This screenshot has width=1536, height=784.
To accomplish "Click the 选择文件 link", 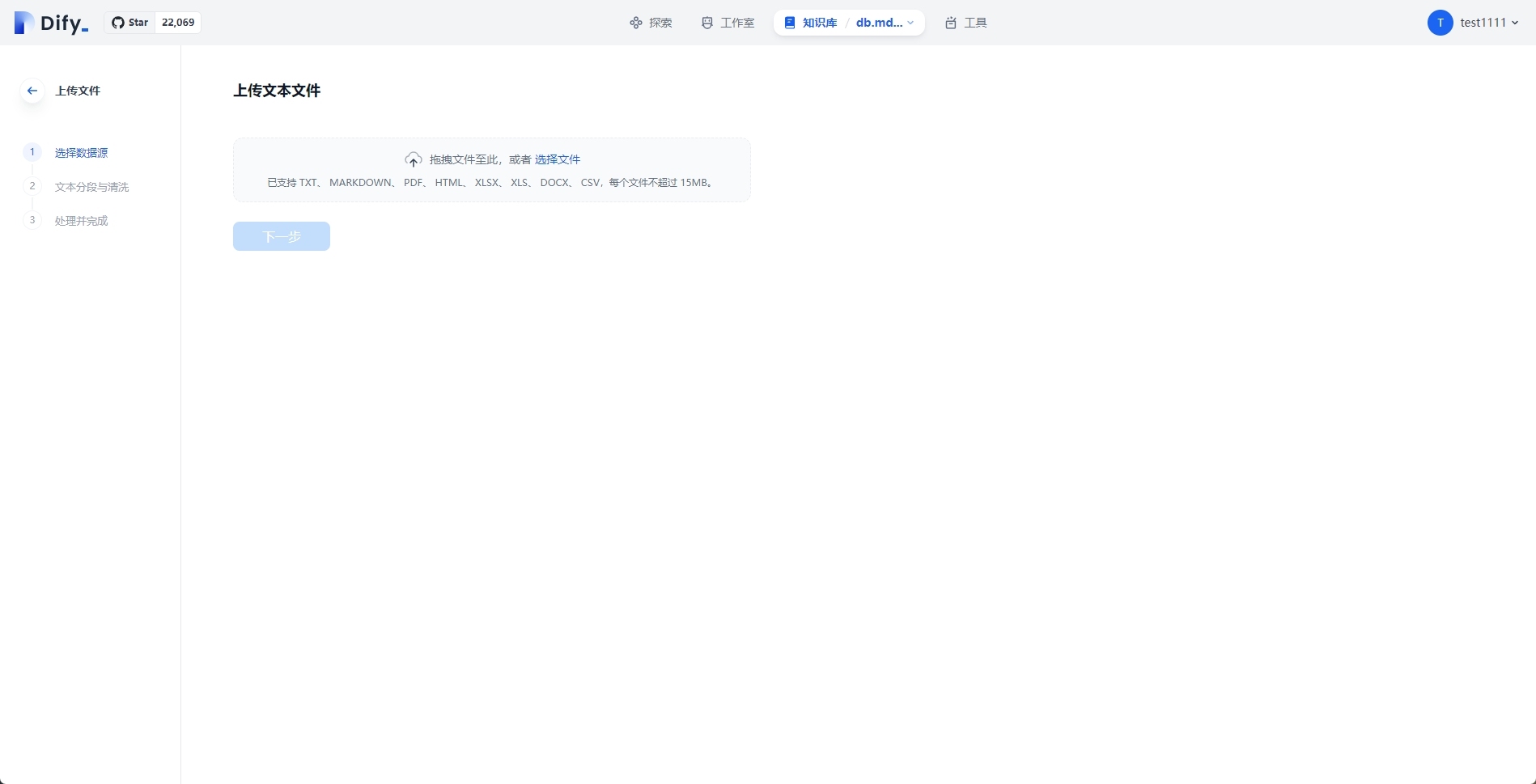I will click(558, 159).
